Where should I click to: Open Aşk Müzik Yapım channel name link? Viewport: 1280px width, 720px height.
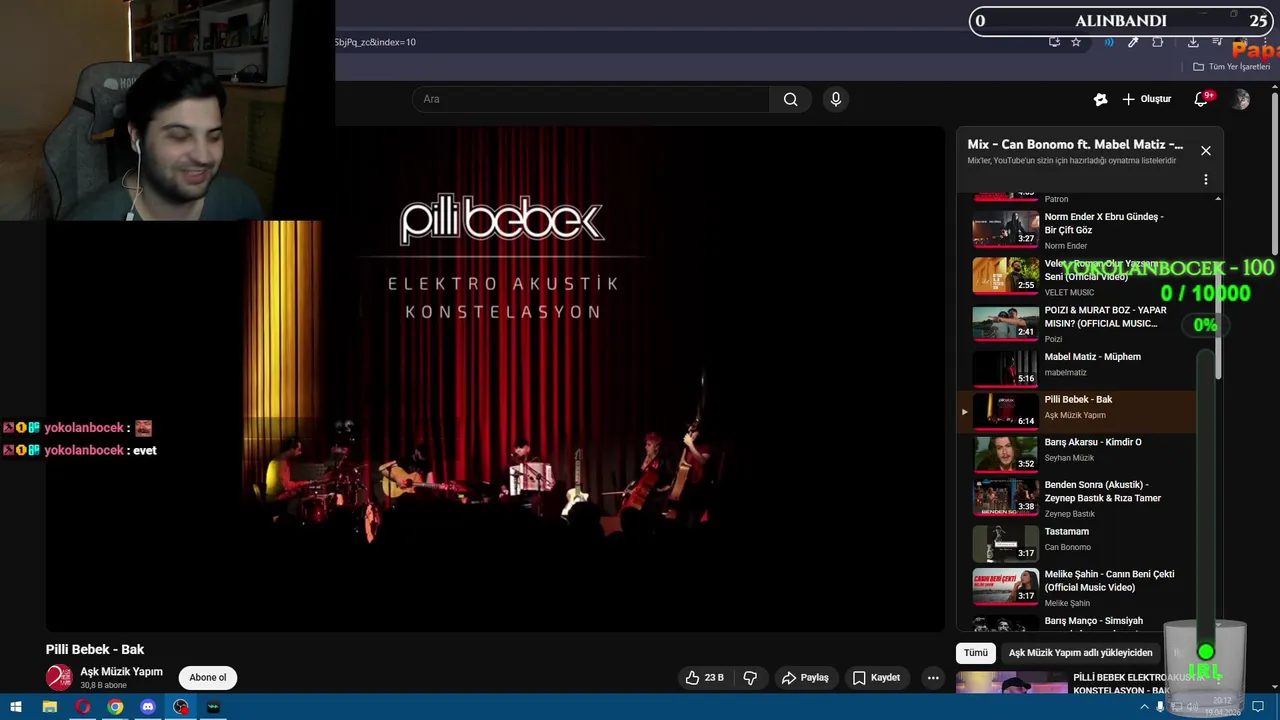(121, 672)
